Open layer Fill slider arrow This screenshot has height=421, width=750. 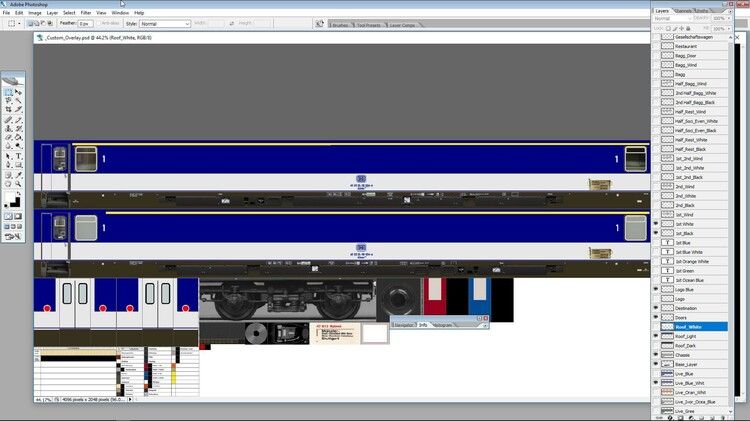(x=729, y=28)
